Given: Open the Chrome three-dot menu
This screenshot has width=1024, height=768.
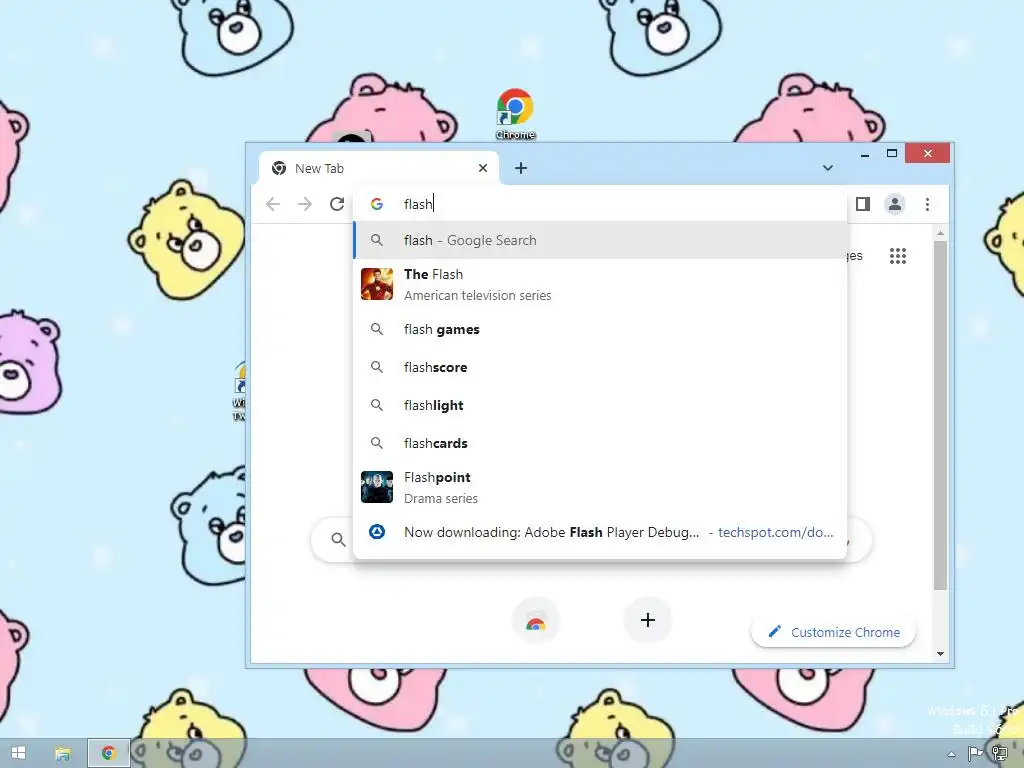Looking at the screenshot, I should coord(927,204).
